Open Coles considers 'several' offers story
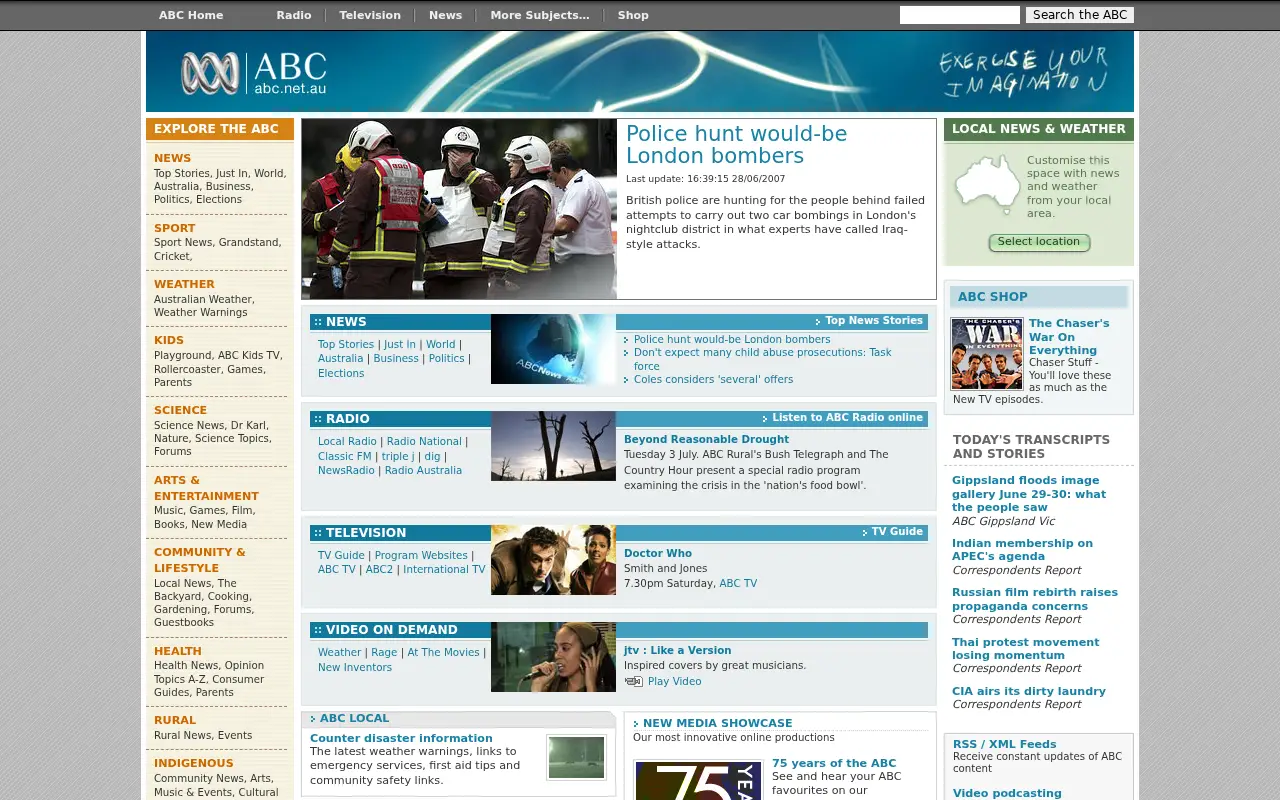1280x800 pixels. click(x=713, y=380)
